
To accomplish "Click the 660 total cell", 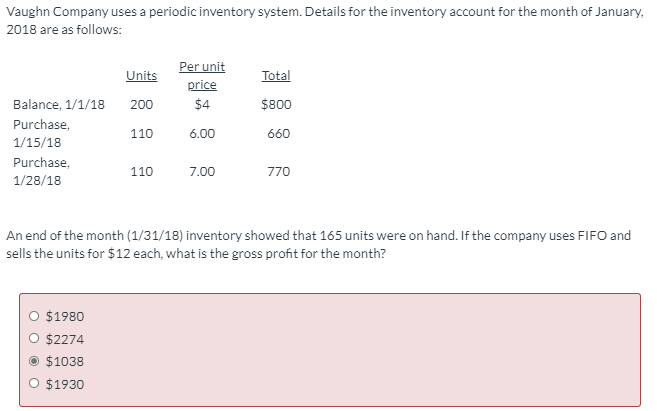I will click(279, 134).
